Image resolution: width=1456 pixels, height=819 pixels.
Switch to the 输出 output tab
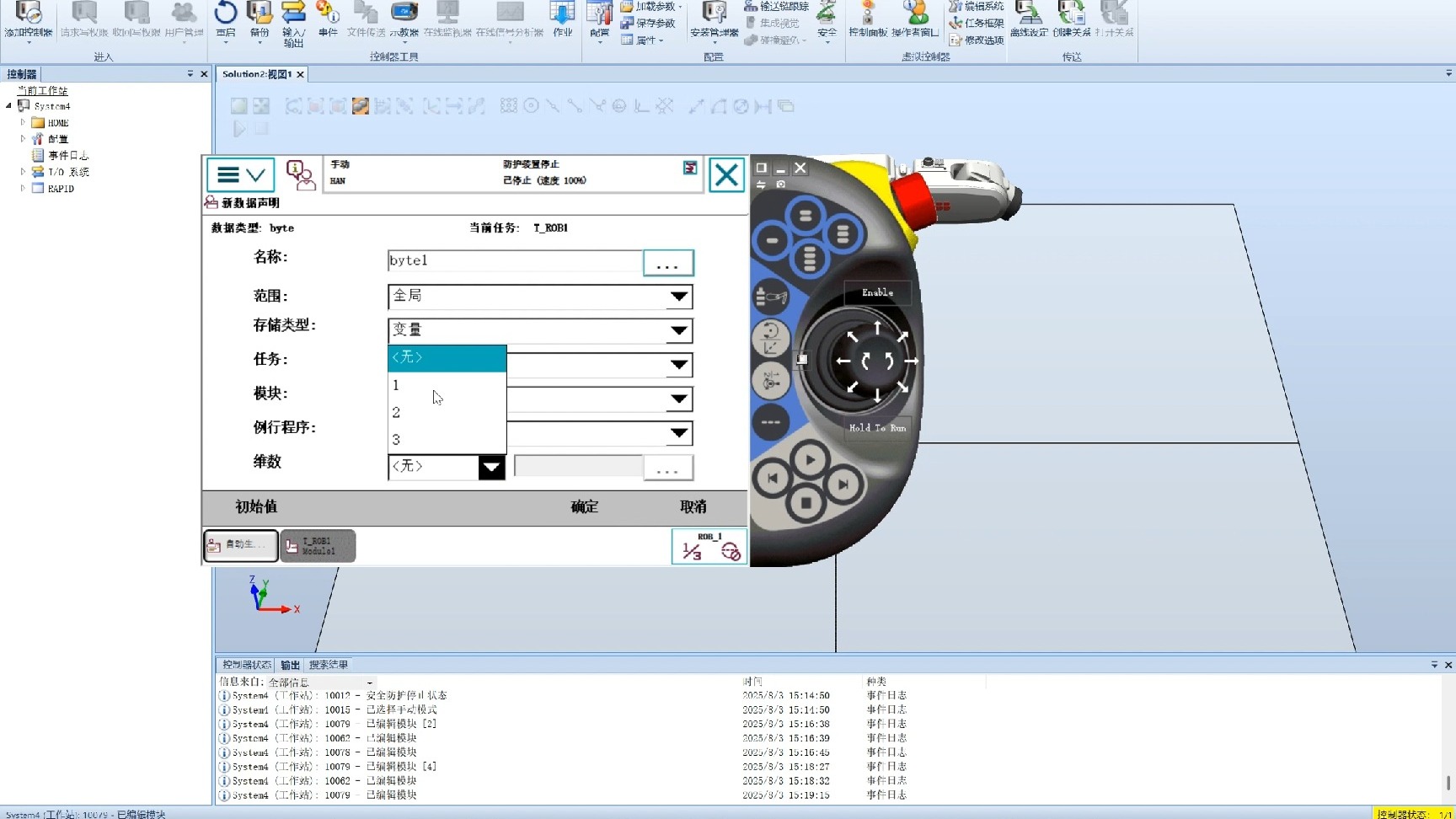pos(290,665)
